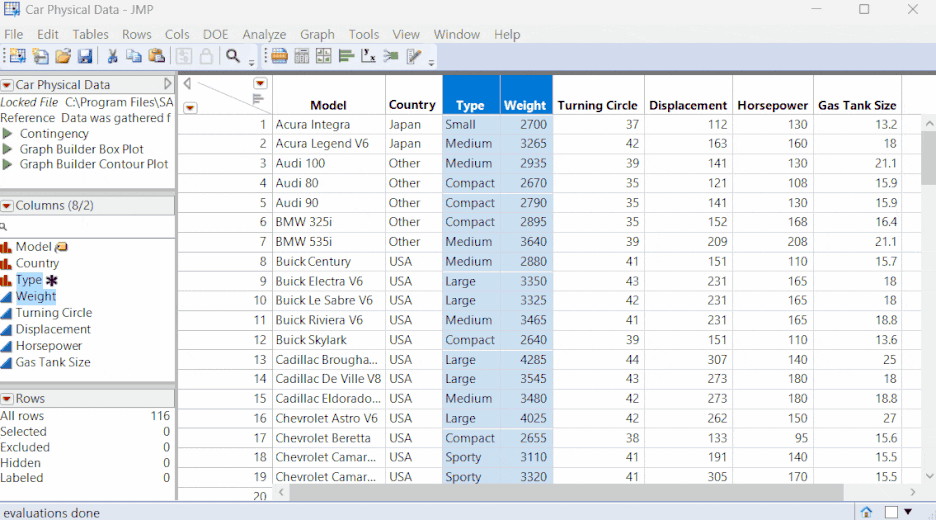The width and height of the screenshot is (936, 520).
Task: Collapse side panels with left-pointing triangle
Action: point(187,84)
